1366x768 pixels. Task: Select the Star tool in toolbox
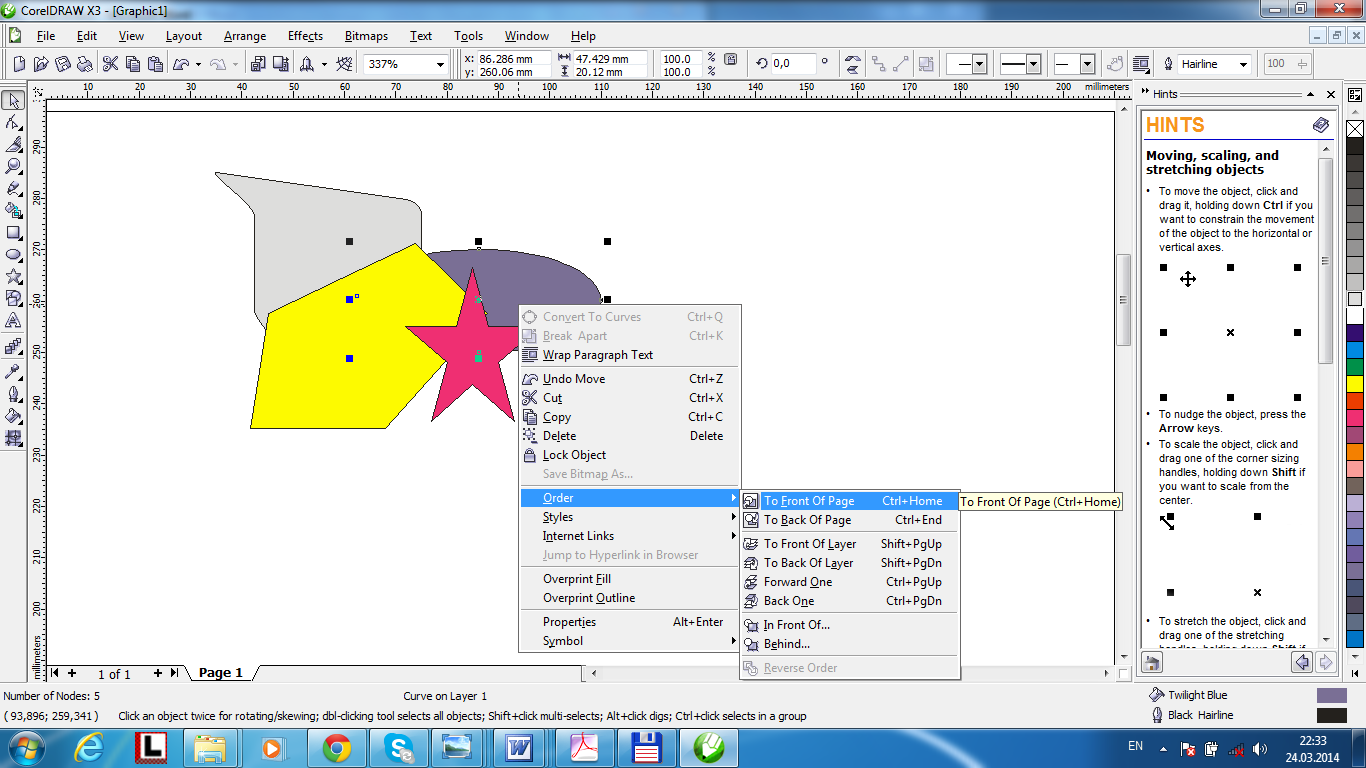tap(14, 277)
